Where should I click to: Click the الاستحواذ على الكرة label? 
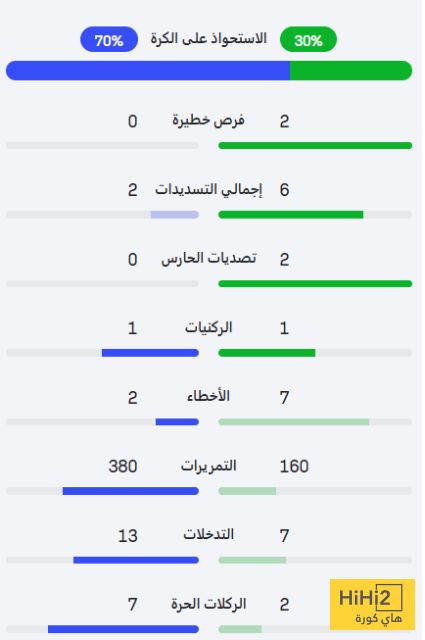pyautogui.click(x=209, y=38)
